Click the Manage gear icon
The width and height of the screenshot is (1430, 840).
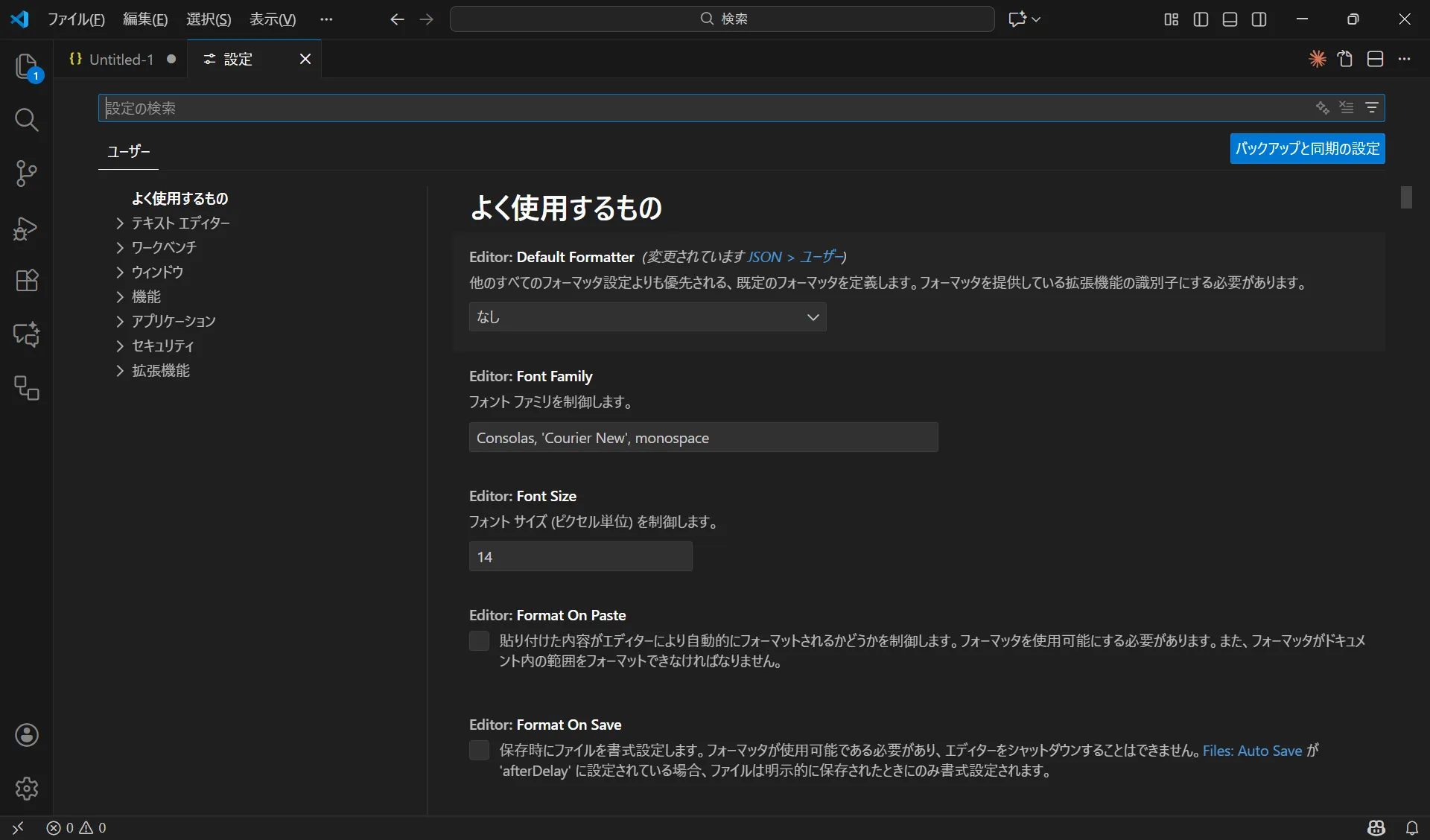click(x=27, y=789)
